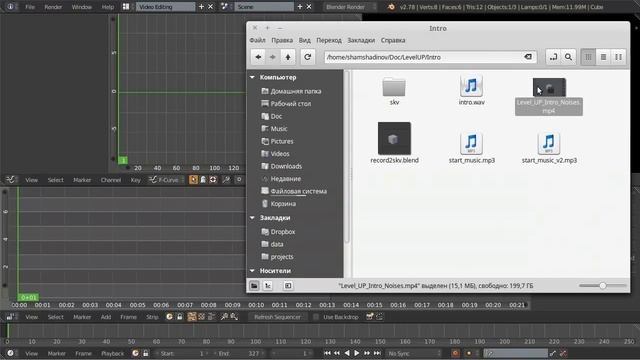The image size is (640, 360).
Task: Open Blender Render menu
Action: click(53, 7)
